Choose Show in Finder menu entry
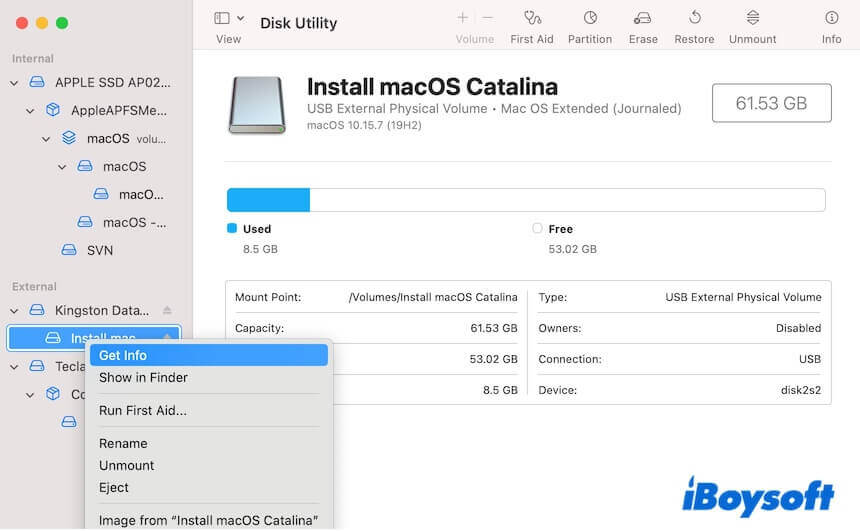Image resolution: width=860 pixels, height=531 pixels. click(143, 378)
